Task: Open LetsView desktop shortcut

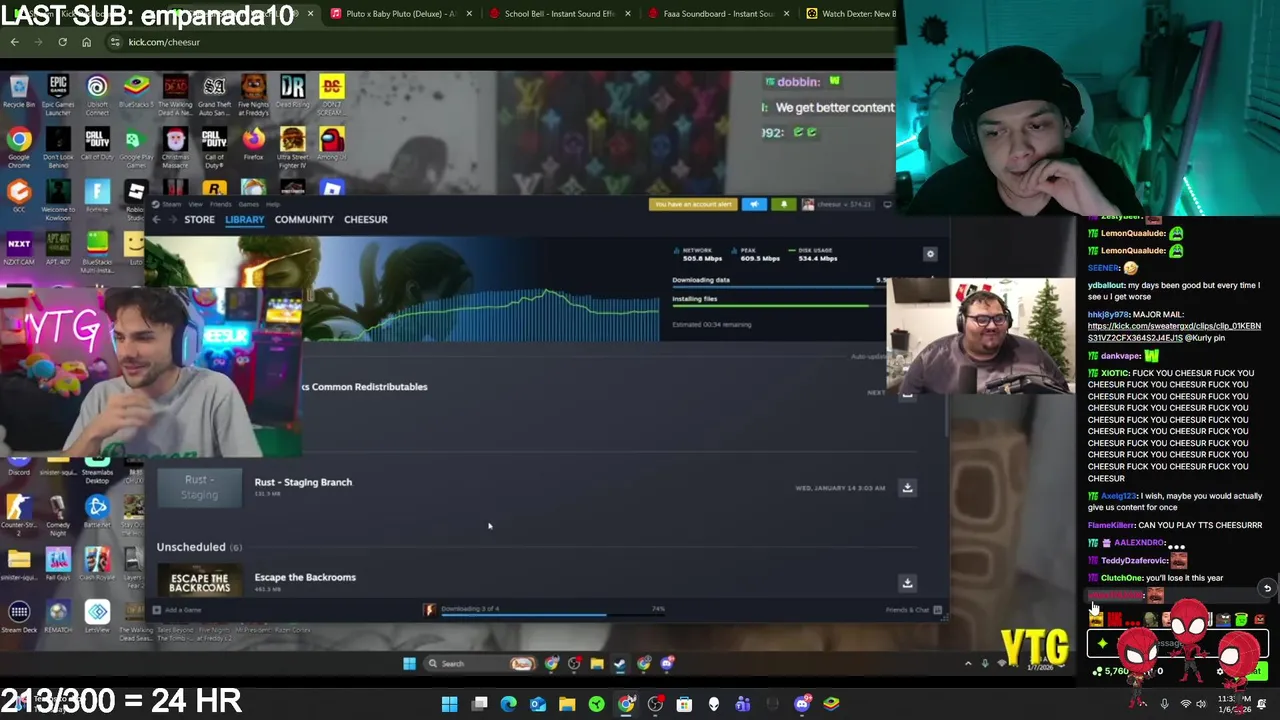Action: click(97, 617)
